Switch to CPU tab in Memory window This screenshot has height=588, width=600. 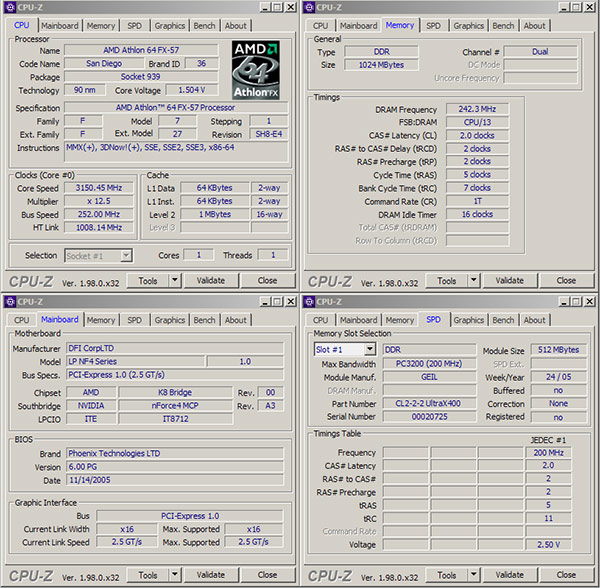coord(320,26)
